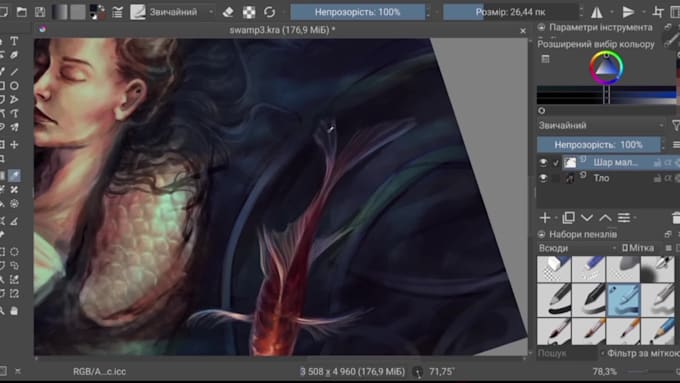Switch to the swamp3.kra document tab
The height and width of the screenshot is (383, 680).
click(282, 30)
